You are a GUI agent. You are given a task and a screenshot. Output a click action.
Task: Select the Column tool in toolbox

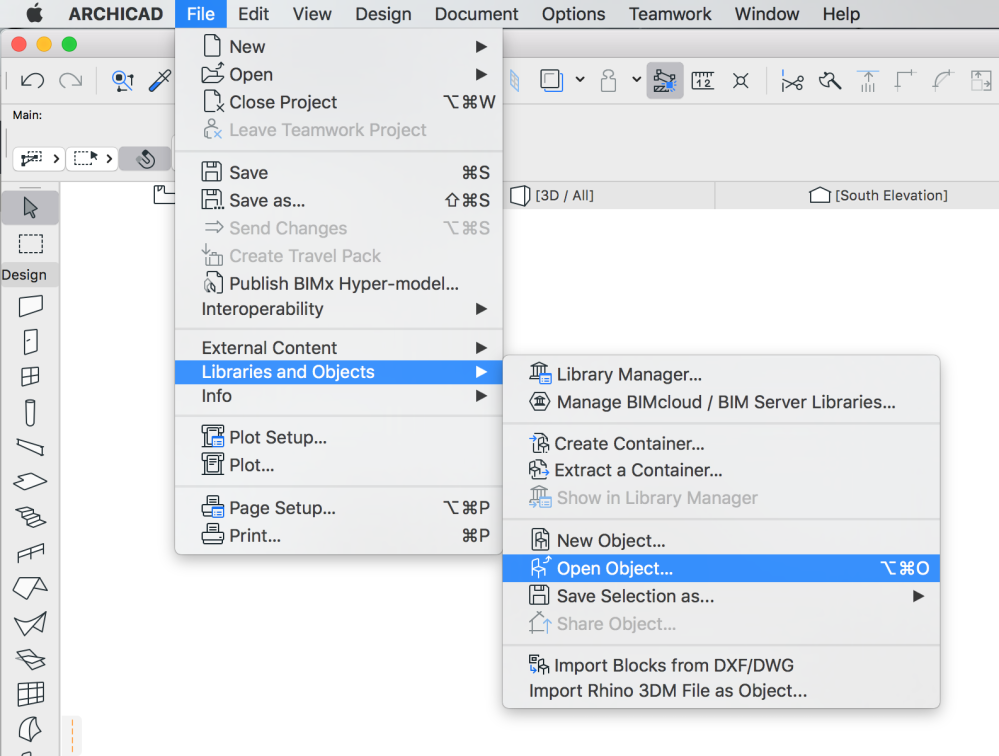point(30,413)
